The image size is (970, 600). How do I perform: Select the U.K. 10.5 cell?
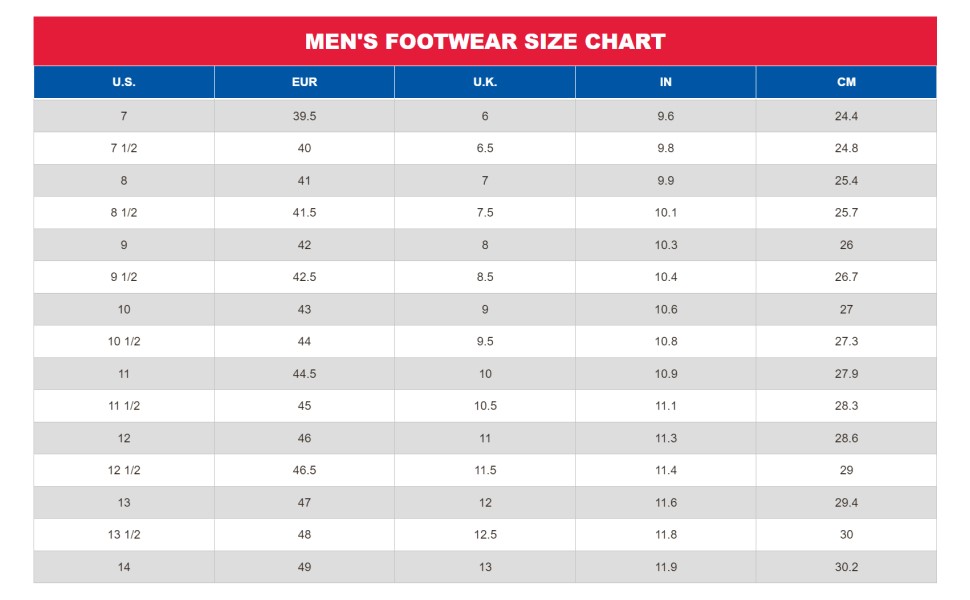click(485, 406)
